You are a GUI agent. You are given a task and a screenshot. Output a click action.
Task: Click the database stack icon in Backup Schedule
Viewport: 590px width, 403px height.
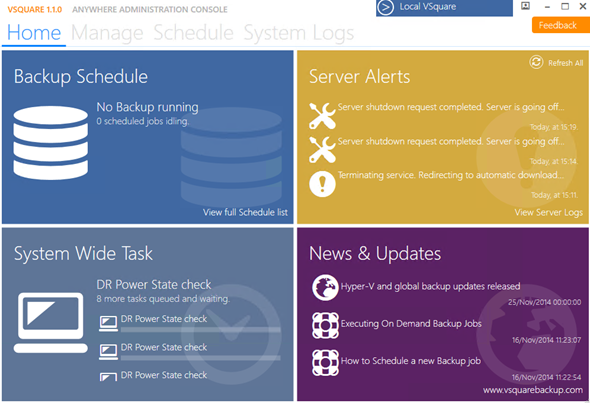coord(50,143)
